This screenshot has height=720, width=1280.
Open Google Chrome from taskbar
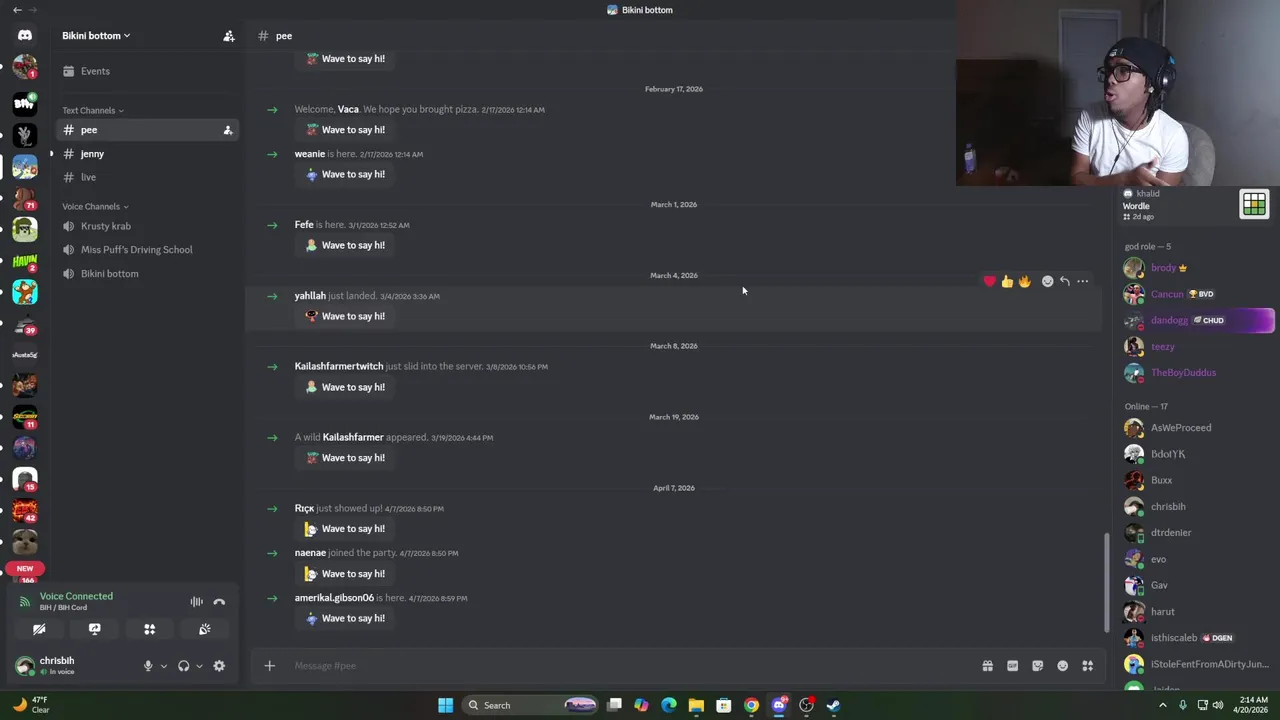click(751, 705)
